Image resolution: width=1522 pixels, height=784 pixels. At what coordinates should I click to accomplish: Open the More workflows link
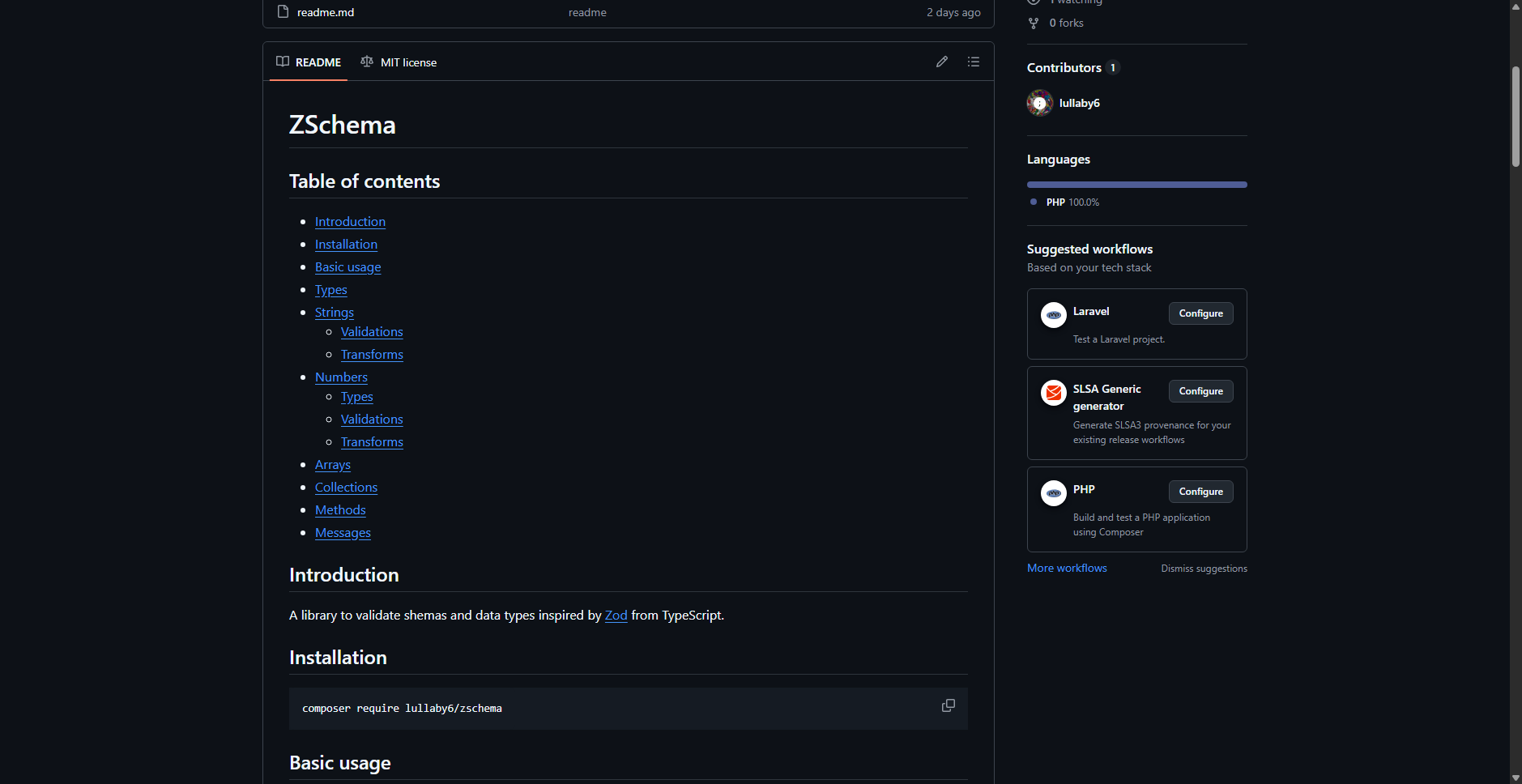pos(1067,568)
